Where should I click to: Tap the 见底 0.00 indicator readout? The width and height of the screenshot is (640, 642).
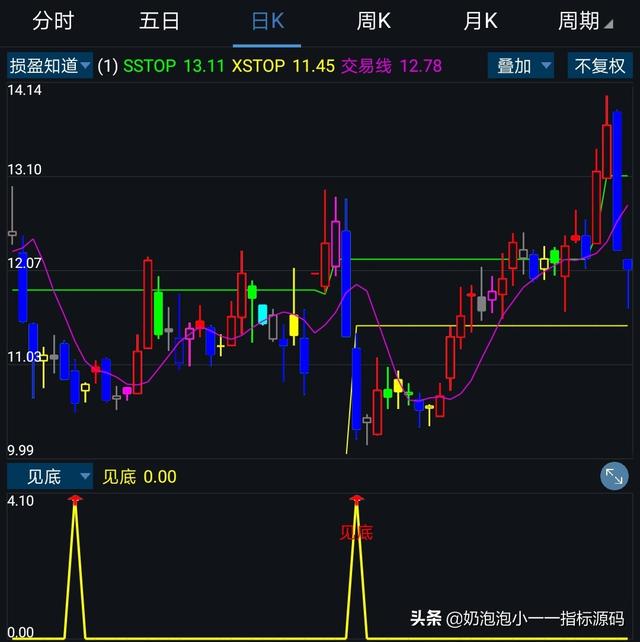coord(140,477)
